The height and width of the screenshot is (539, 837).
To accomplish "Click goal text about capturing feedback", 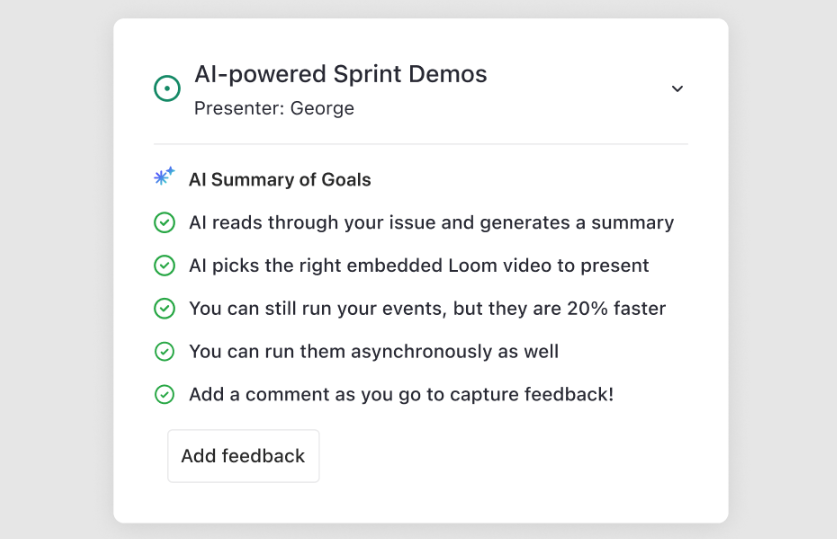I will point(401,394).
